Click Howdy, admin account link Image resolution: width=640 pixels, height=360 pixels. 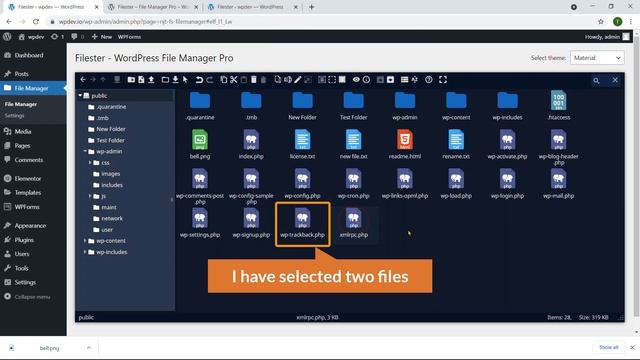tap(607, 37)
